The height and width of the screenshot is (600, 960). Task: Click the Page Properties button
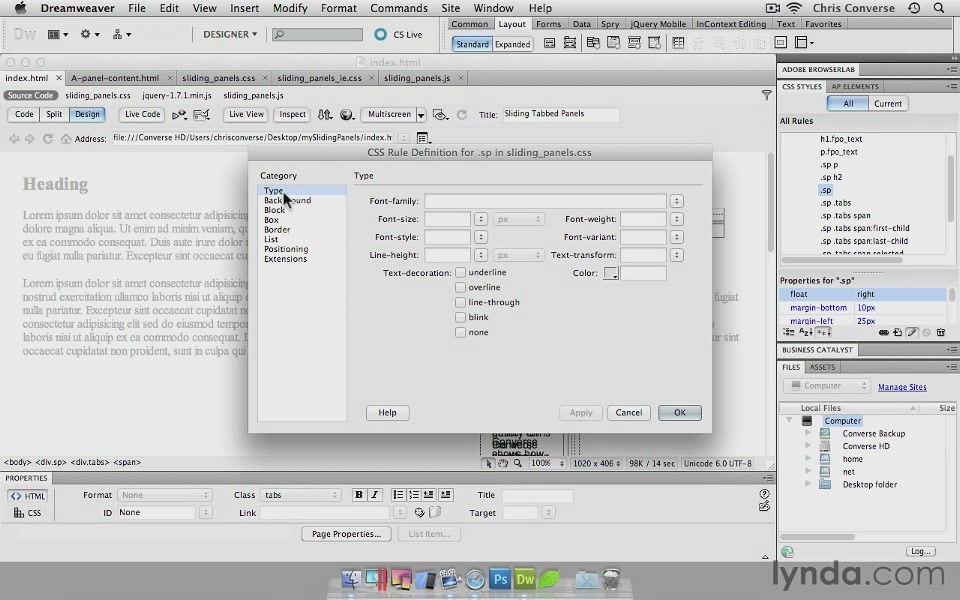(347, 534)
